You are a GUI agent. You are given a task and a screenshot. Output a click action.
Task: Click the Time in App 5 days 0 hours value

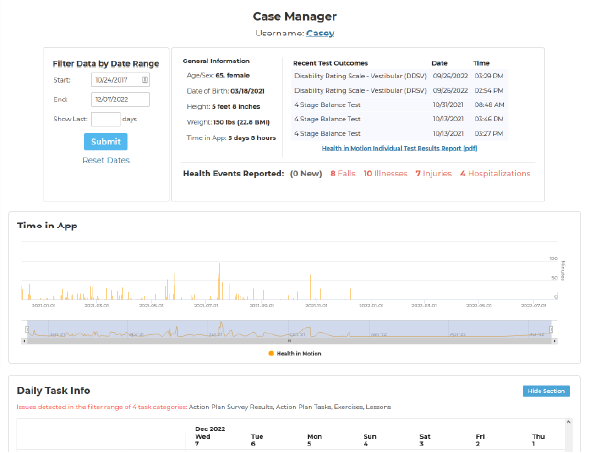pyautogui.click(x=252, y=138)
